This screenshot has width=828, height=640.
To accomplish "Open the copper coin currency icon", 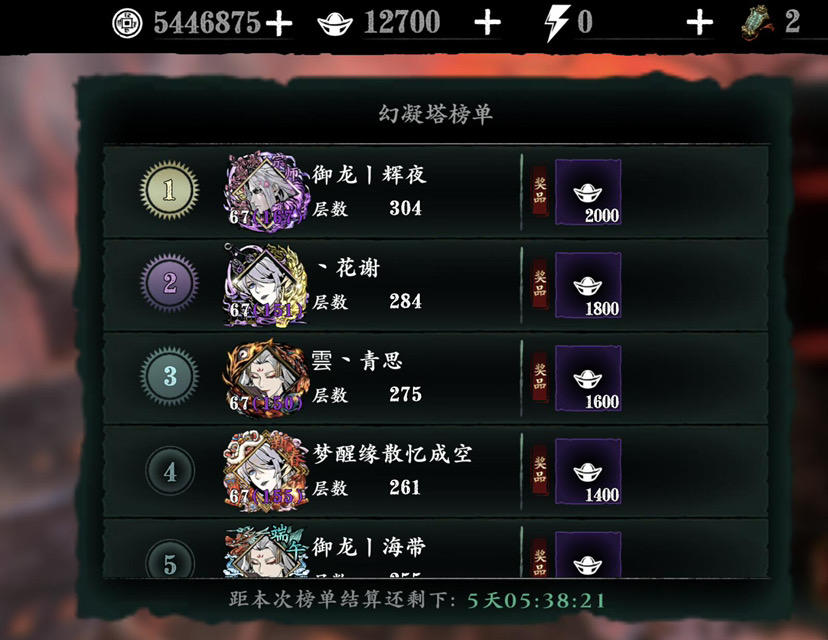I will point(127,23).
